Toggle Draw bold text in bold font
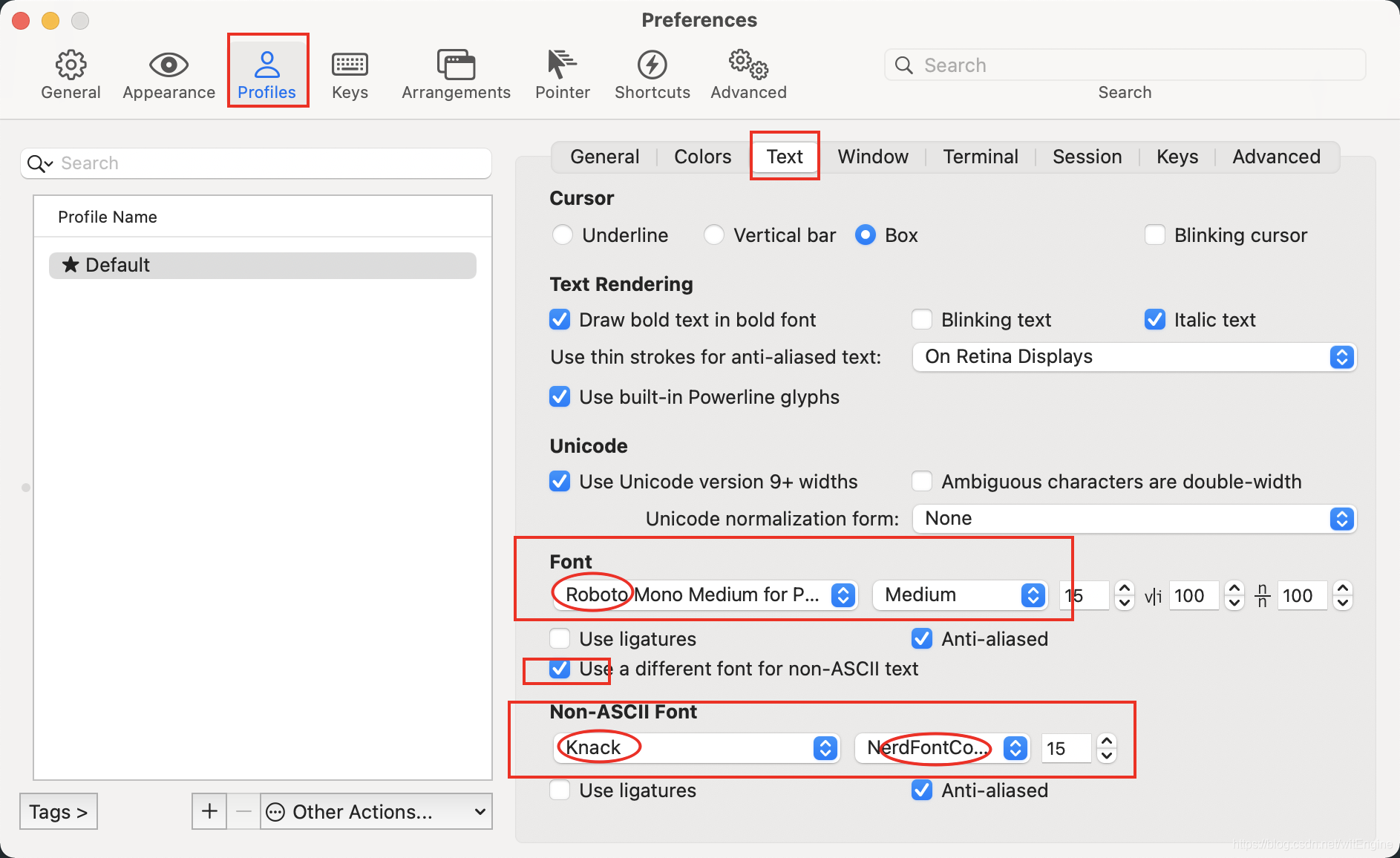The image size is (1400, 858). (x=560, y=320)
